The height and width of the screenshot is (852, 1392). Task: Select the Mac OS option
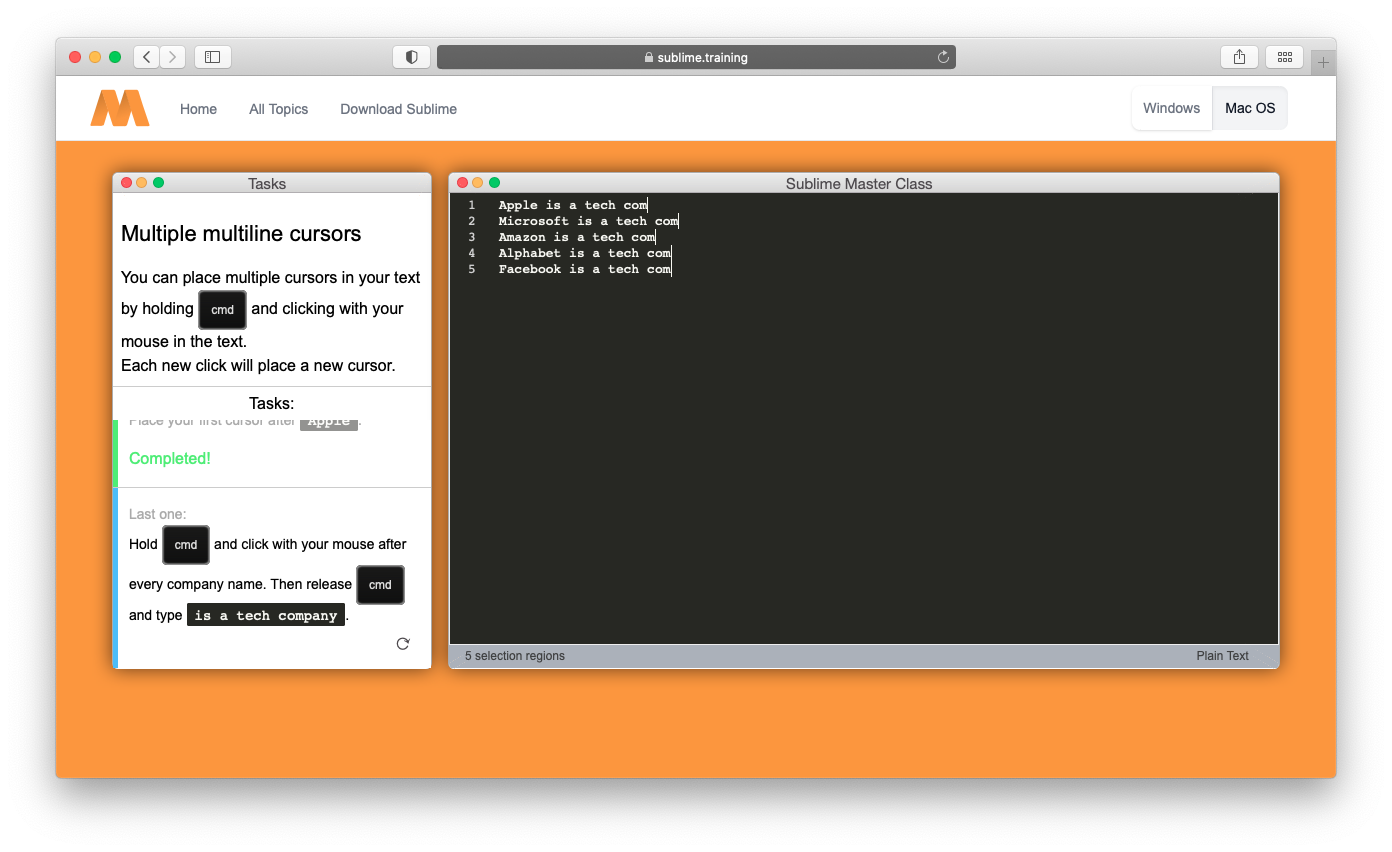(x=1250, y=107)
